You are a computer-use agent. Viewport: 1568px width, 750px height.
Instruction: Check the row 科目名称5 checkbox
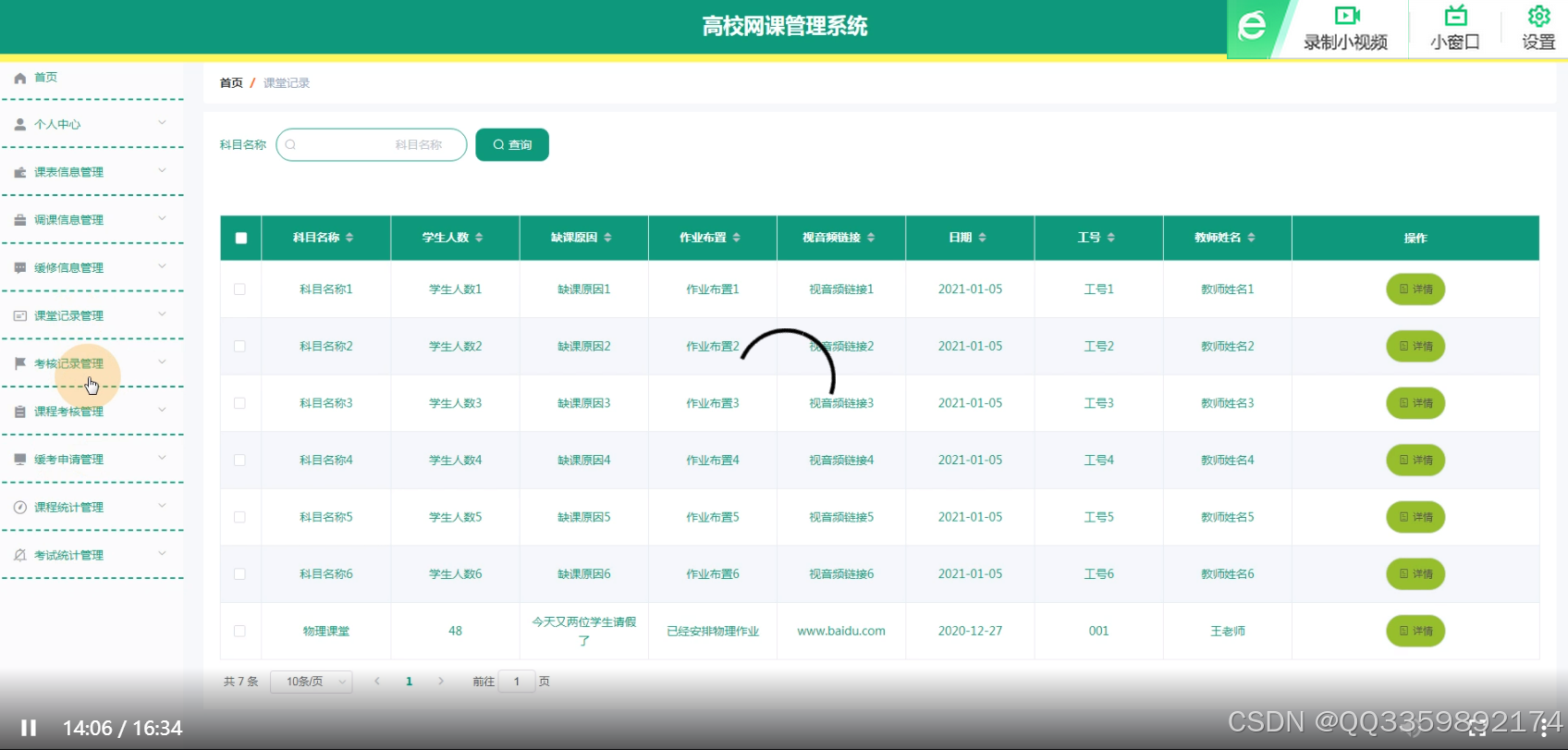coord(239,517)
